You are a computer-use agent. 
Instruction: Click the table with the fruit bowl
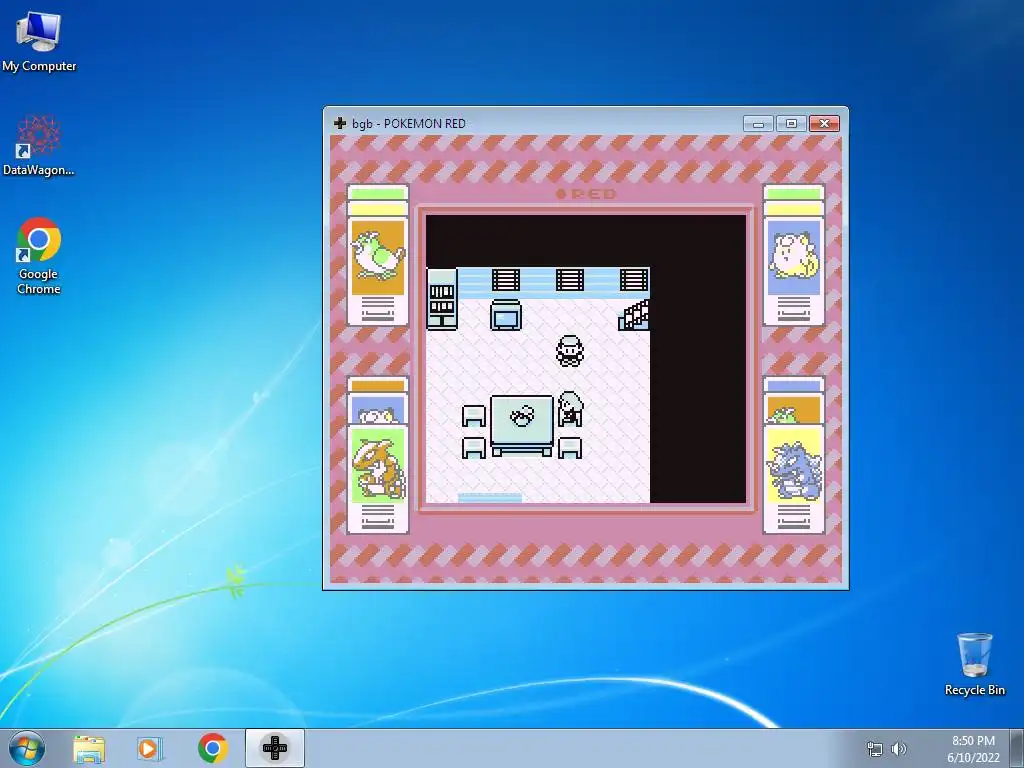point(522,424)
